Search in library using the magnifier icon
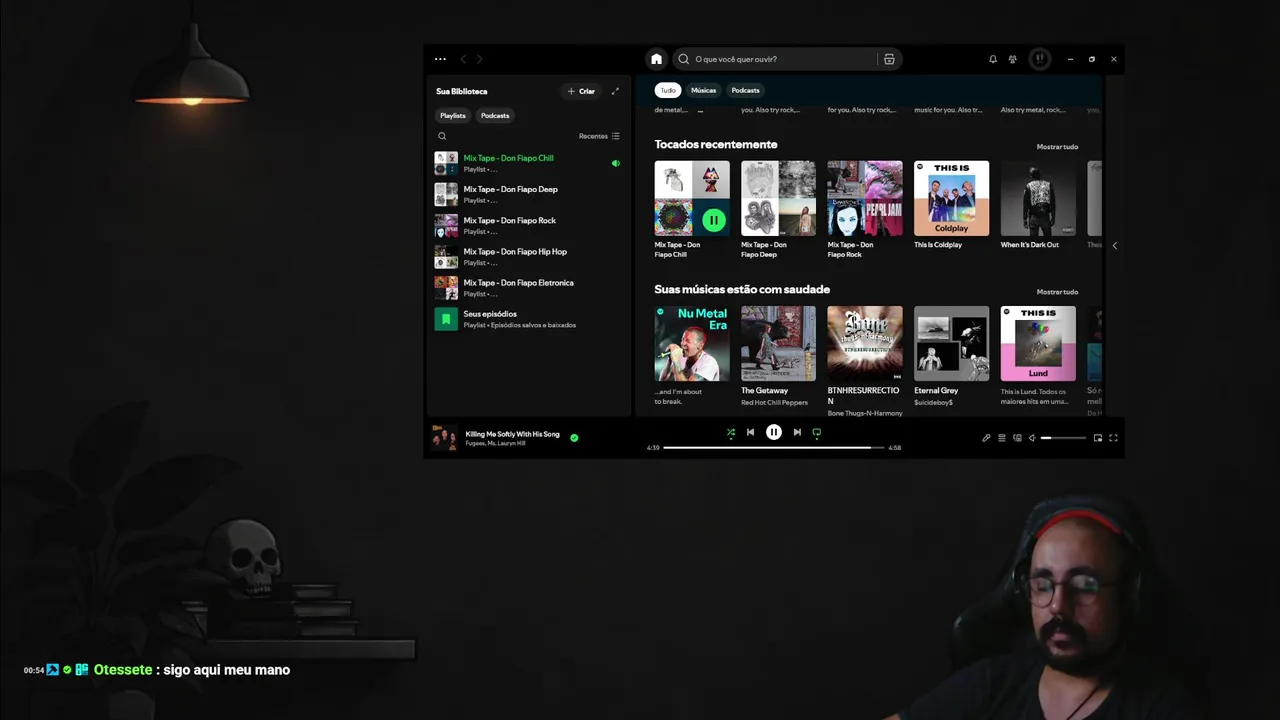 coord(442,136)
